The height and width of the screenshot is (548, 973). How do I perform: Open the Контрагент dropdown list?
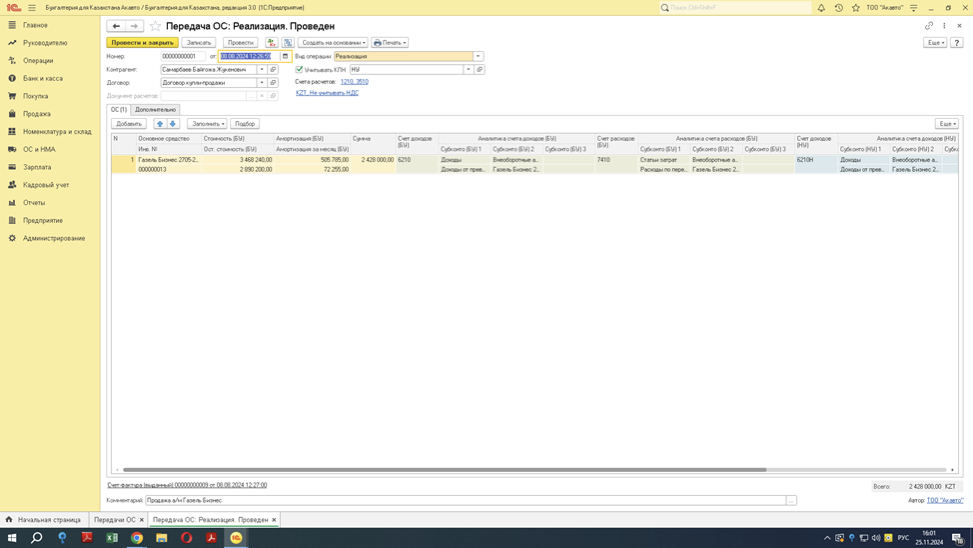262,70
